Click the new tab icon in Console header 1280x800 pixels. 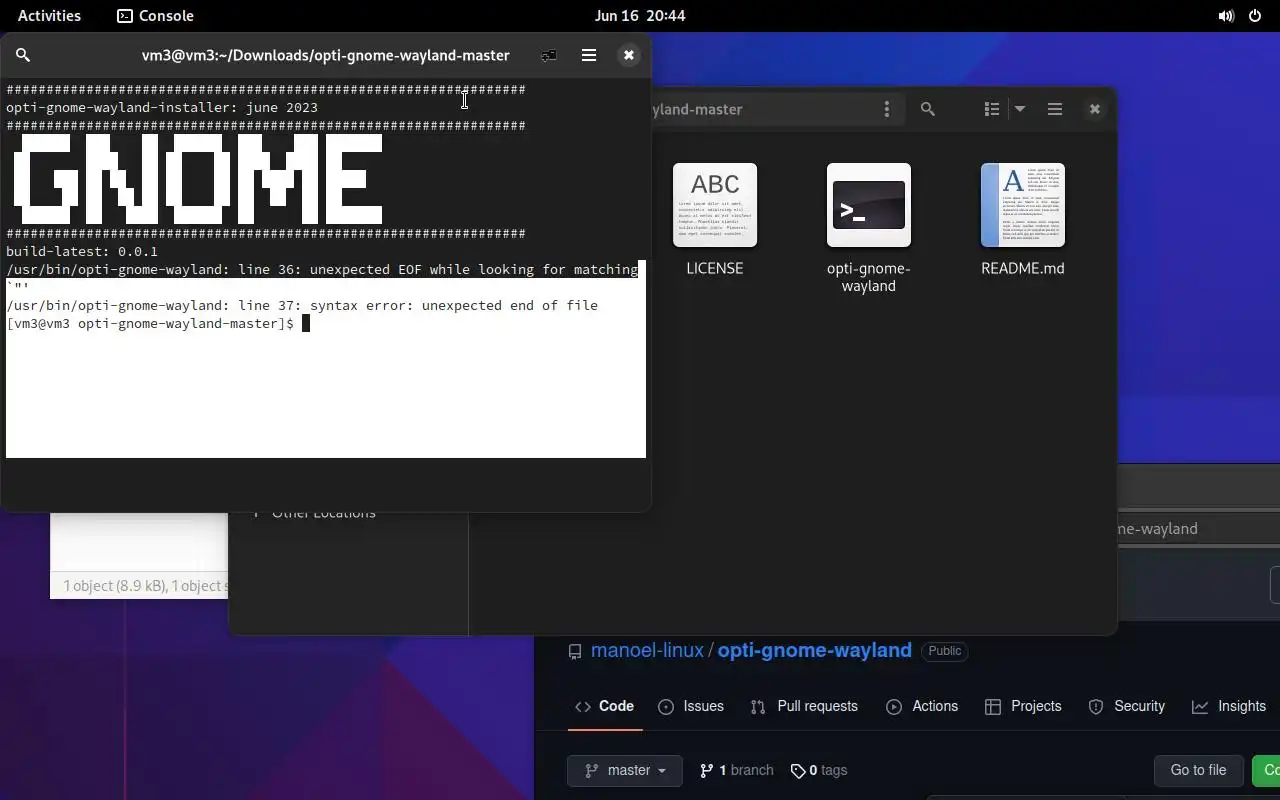pos(549,55)
